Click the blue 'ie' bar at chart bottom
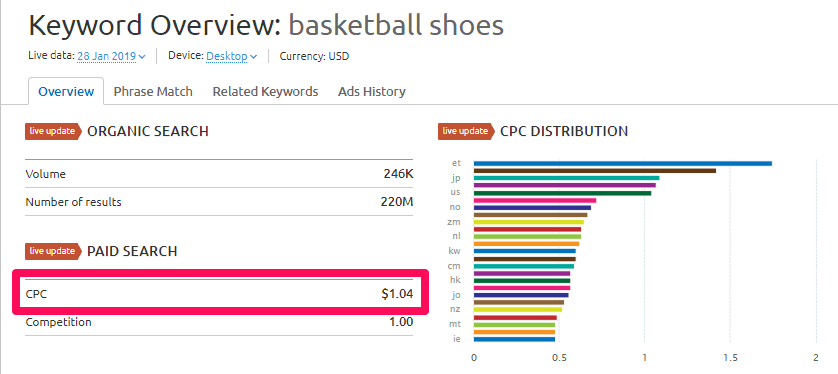 coord(514,339)
